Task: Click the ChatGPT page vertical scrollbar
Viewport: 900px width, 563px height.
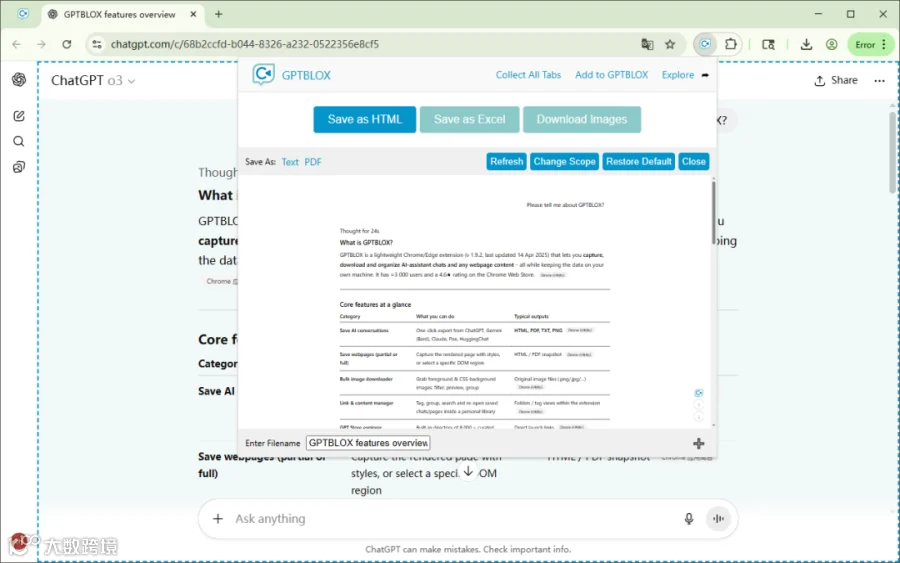Action: [893, 152]
